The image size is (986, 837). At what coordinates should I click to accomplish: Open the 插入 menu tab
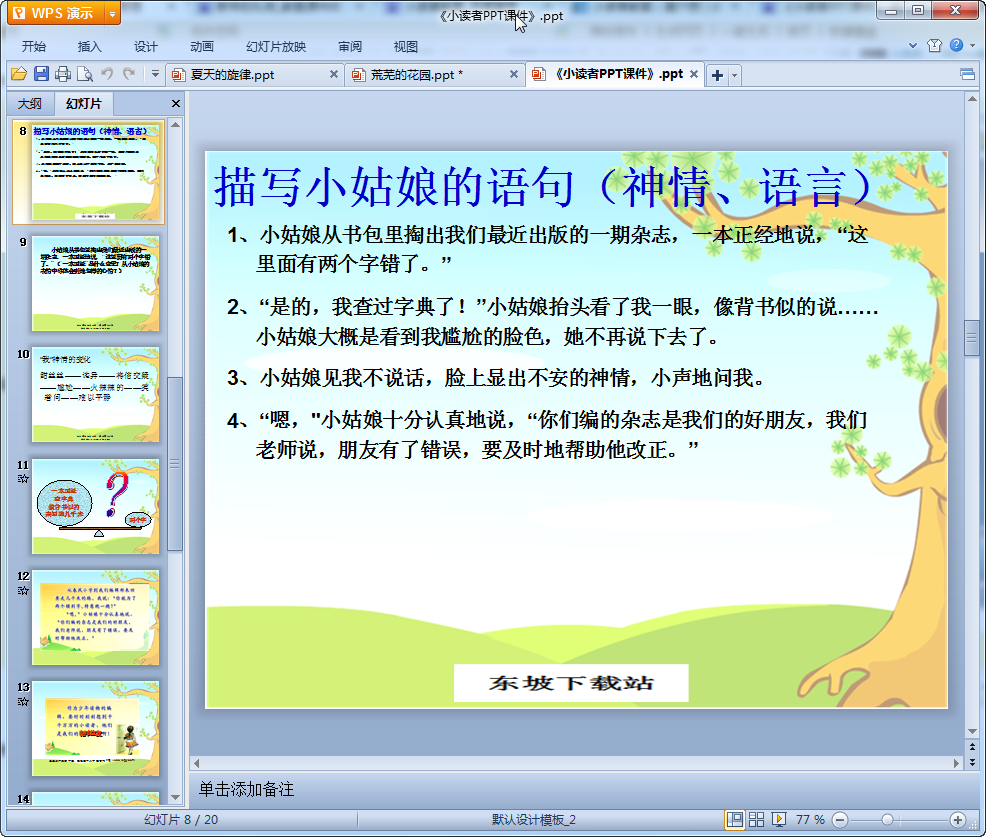pyautogui.click(x=89, y=47)
